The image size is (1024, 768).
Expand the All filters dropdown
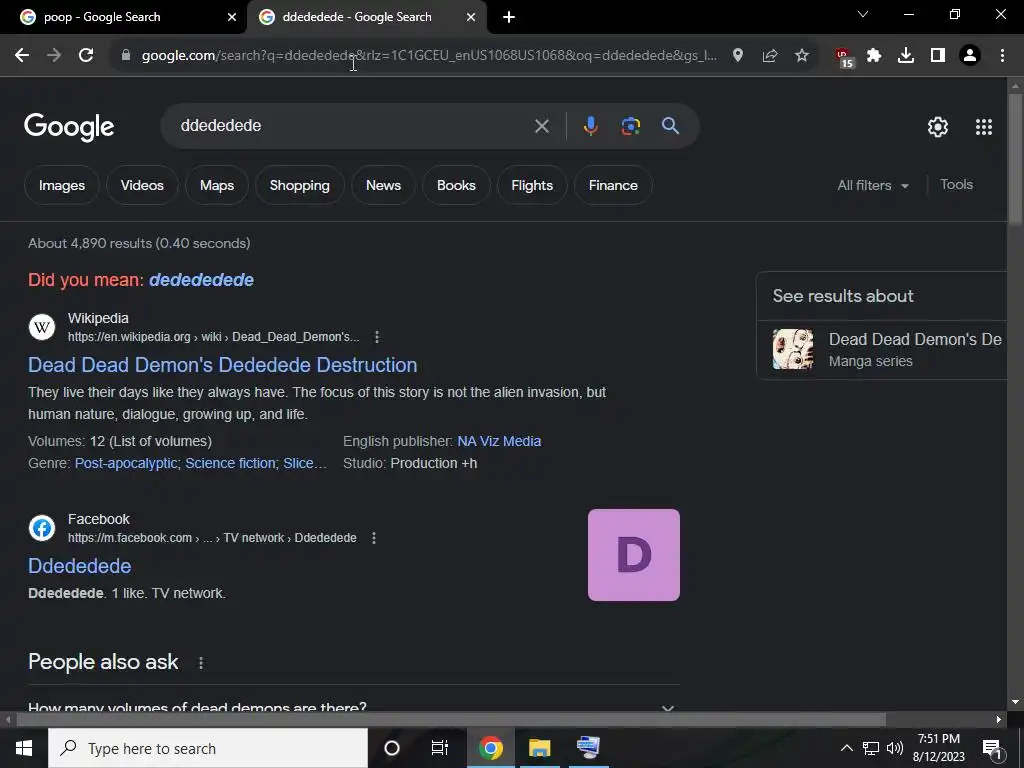(873, 185)
